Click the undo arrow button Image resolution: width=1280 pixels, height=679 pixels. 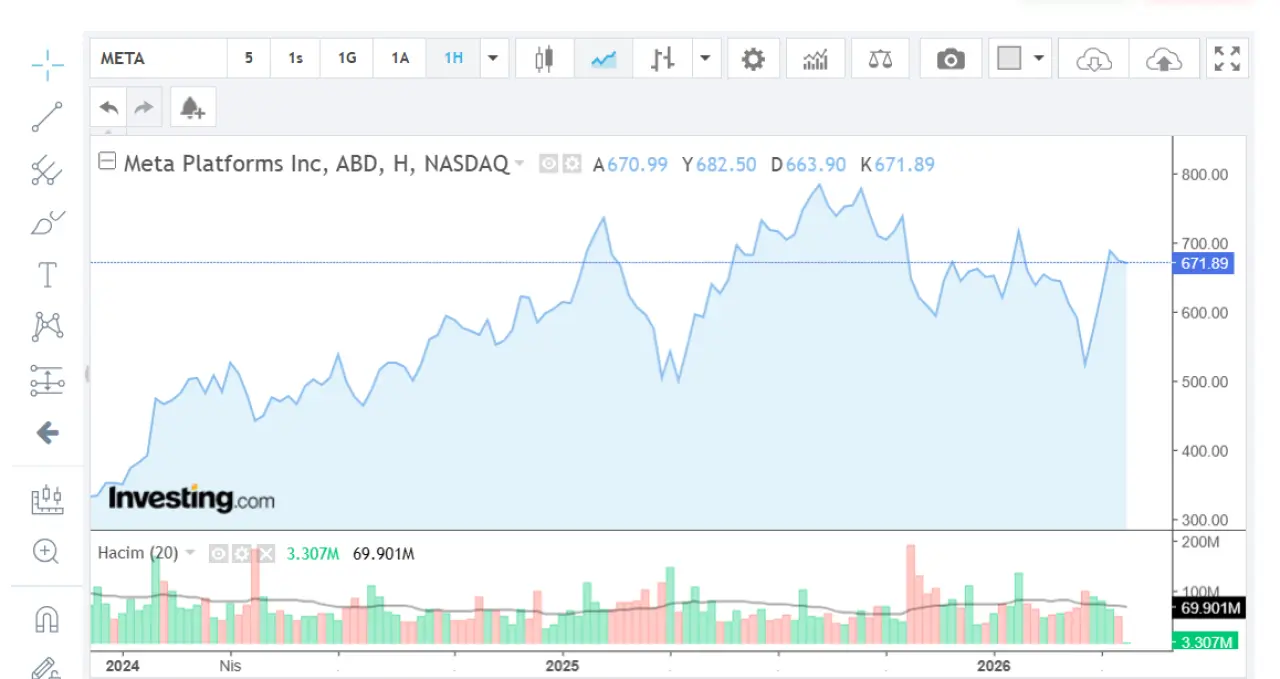coord(109,108)
